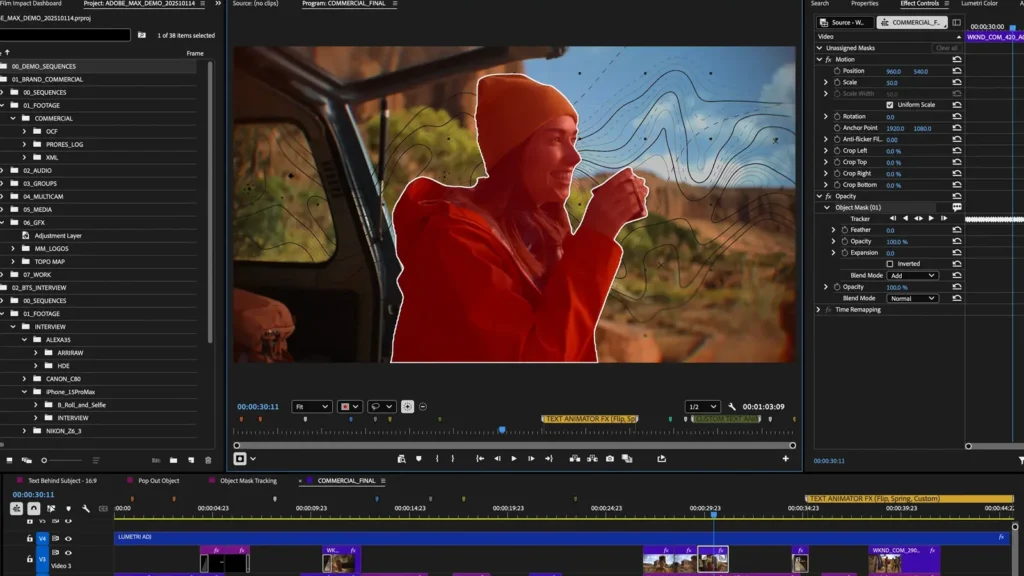The width and height of the screenshot is (1024, 576).
Task: Toggle insert sequences as nests button
Action: (x=16, y=508)
